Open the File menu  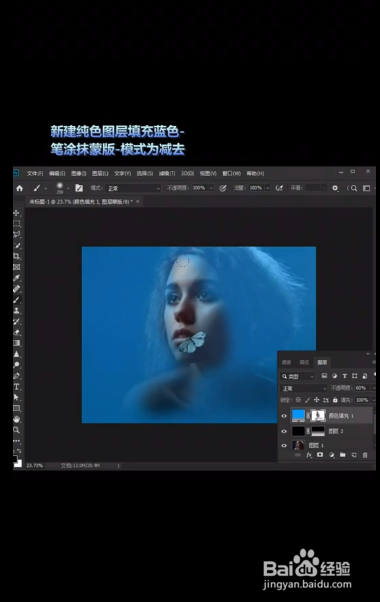pos(35,174)
